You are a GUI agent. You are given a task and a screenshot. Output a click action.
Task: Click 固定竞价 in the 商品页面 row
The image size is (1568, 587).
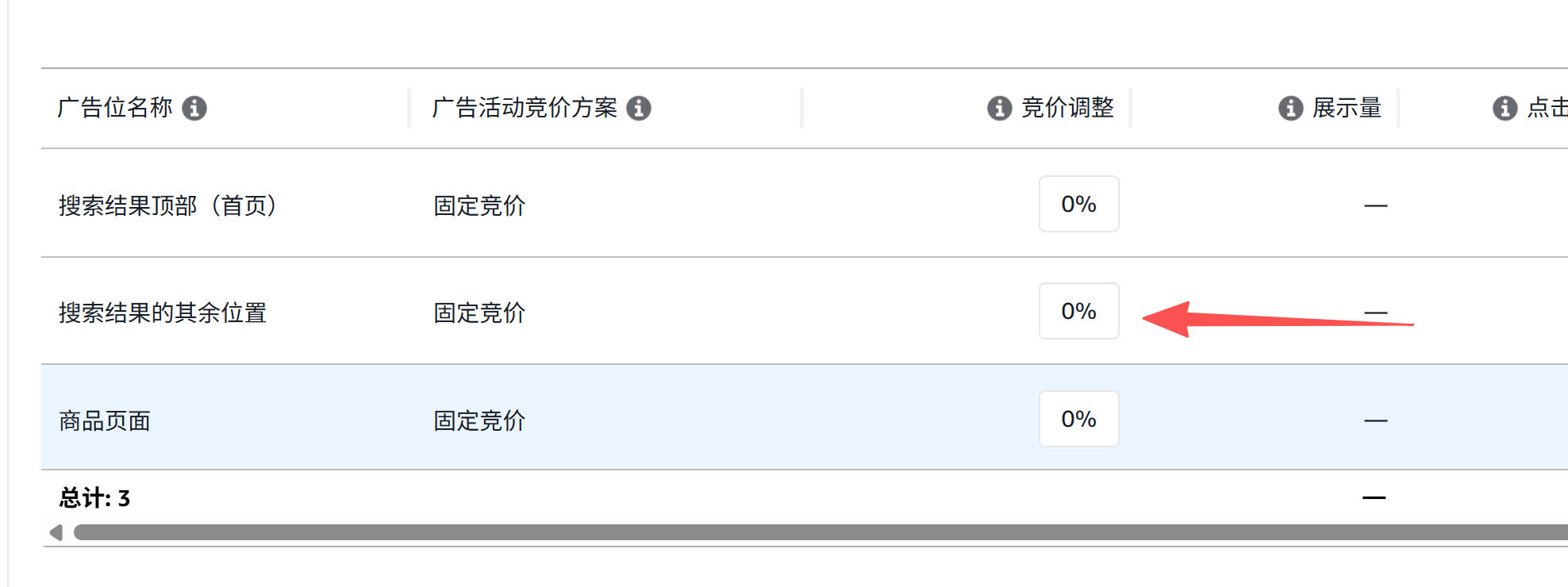[479, 420]
